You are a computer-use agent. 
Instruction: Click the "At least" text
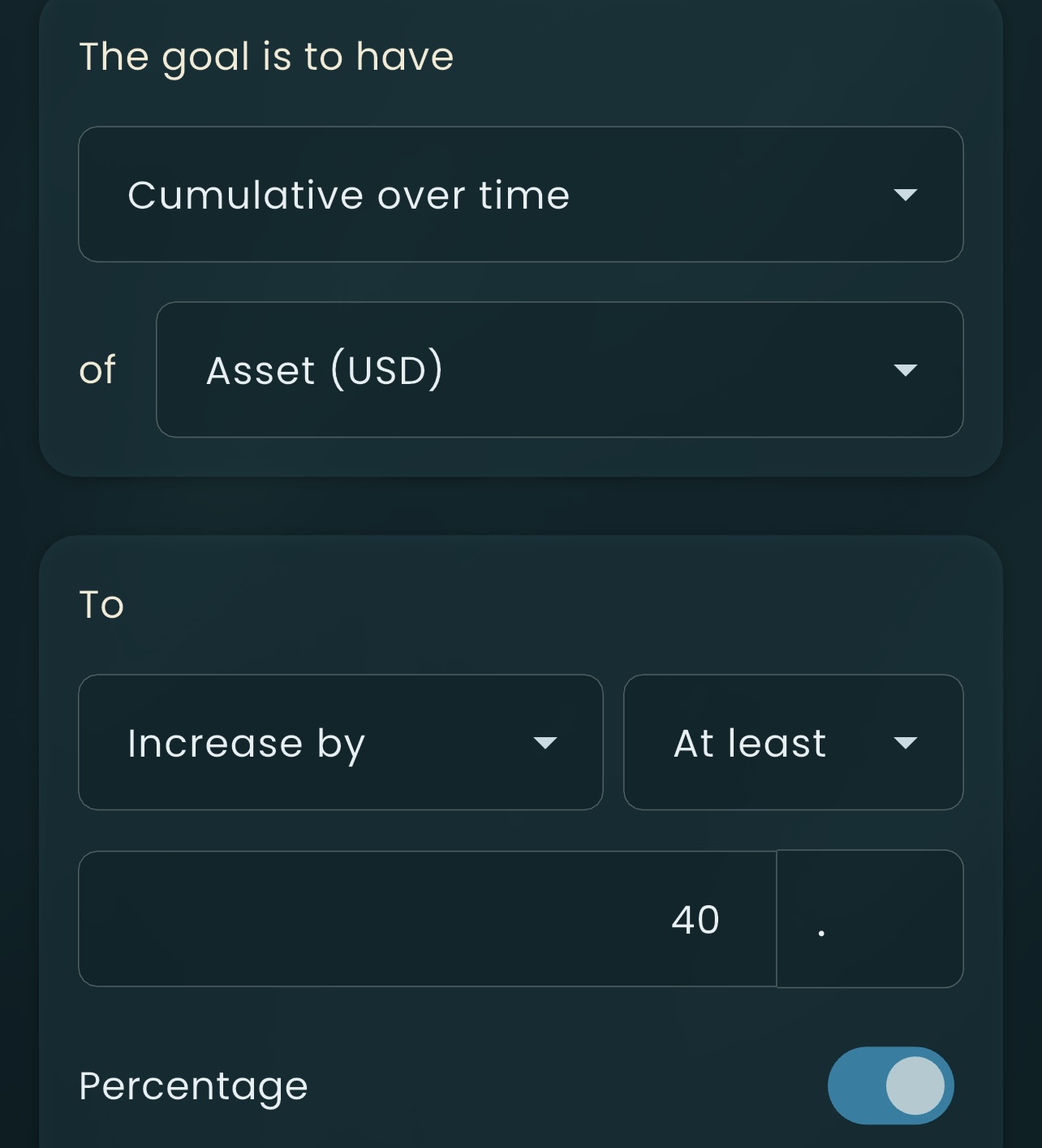click(x=750, y=743)
